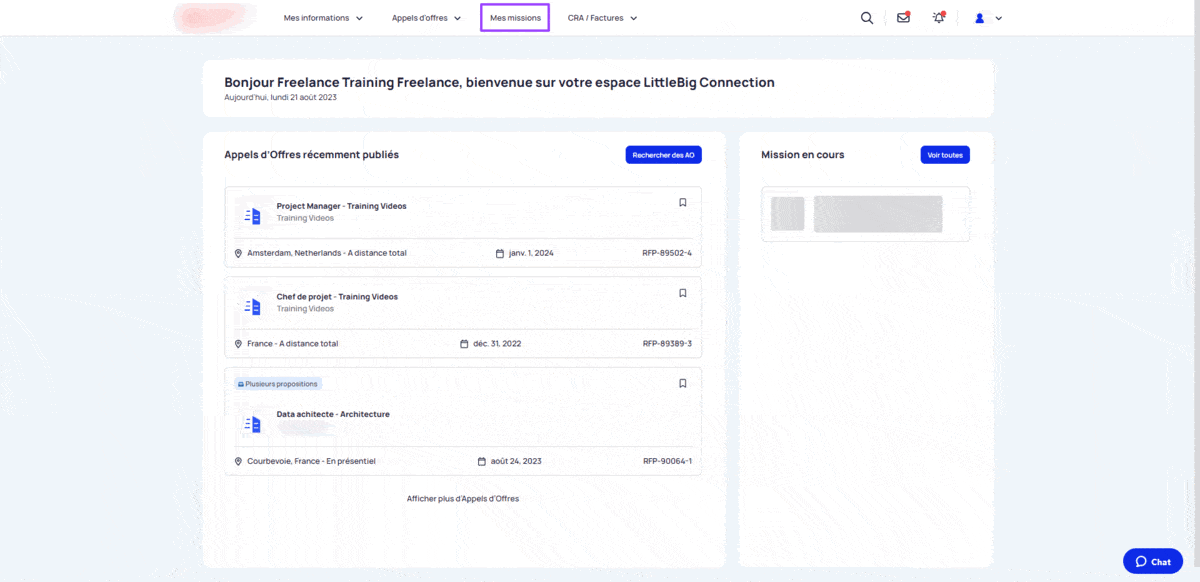The image size is (1200, 582).
Task: Click the Rechercher des AO button
Action: [x=664, y=155]
